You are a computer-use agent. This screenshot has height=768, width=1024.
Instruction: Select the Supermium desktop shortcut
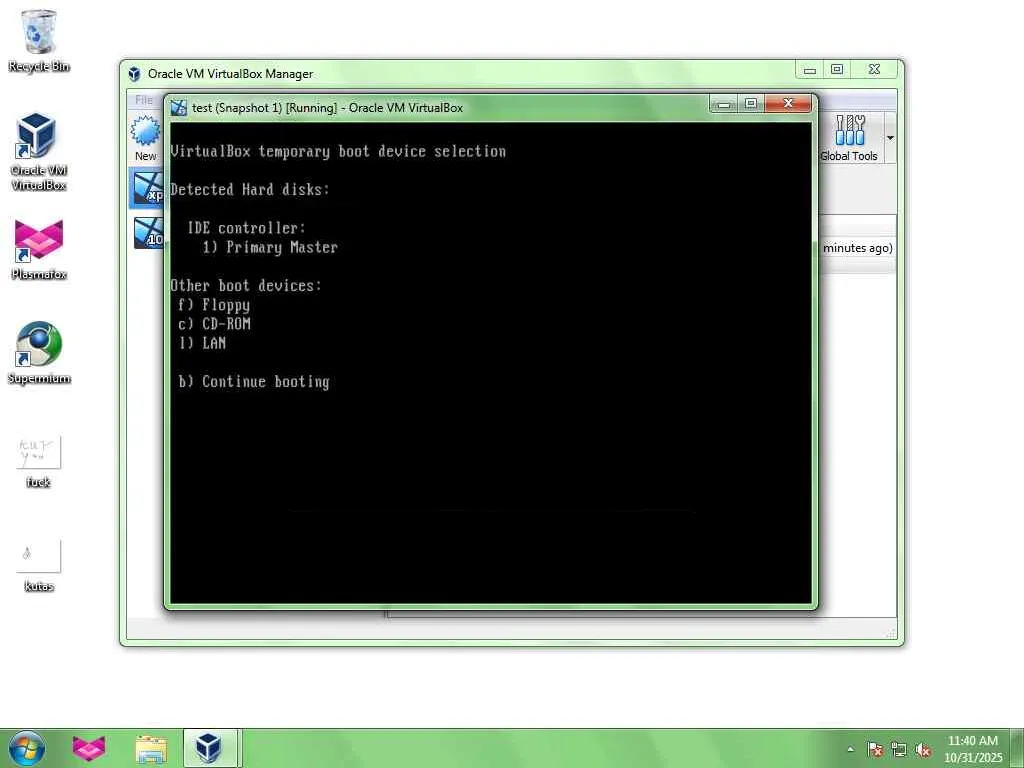point(39,353)
